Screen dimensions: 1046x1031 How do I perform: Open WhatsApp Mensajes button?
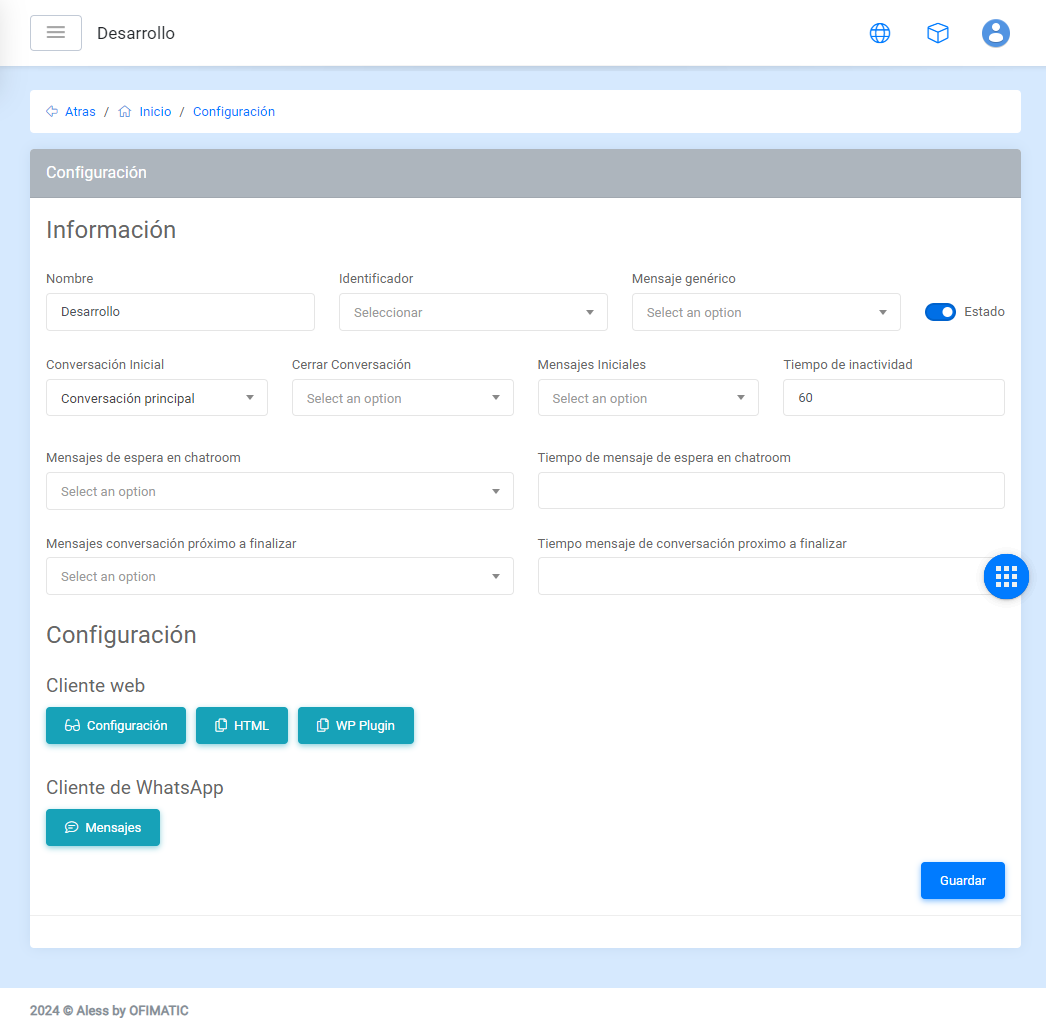pyautogui.click(x=103, y=828)
